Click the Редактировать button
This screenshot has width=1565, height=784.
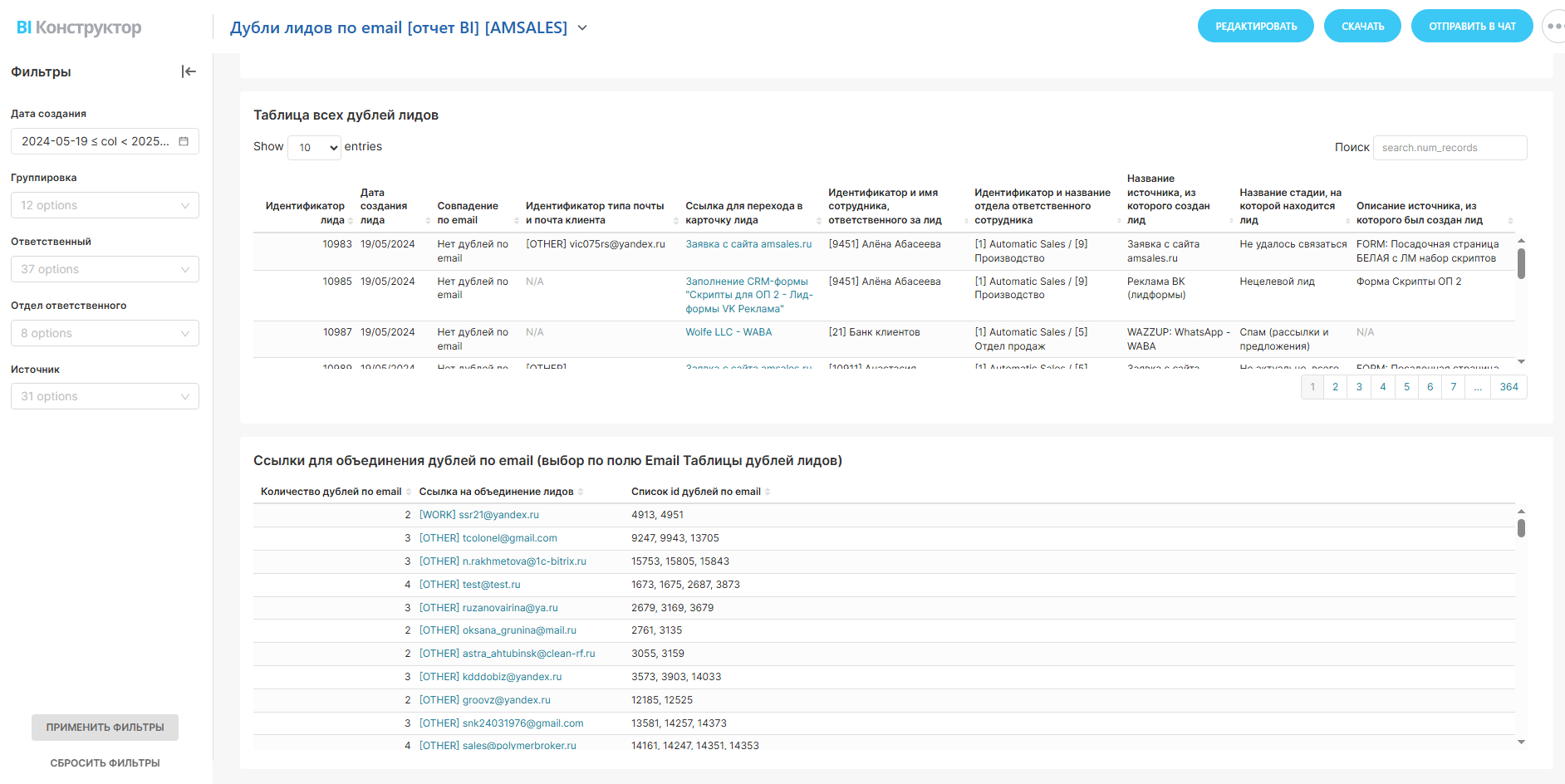tap(1255, 27)
